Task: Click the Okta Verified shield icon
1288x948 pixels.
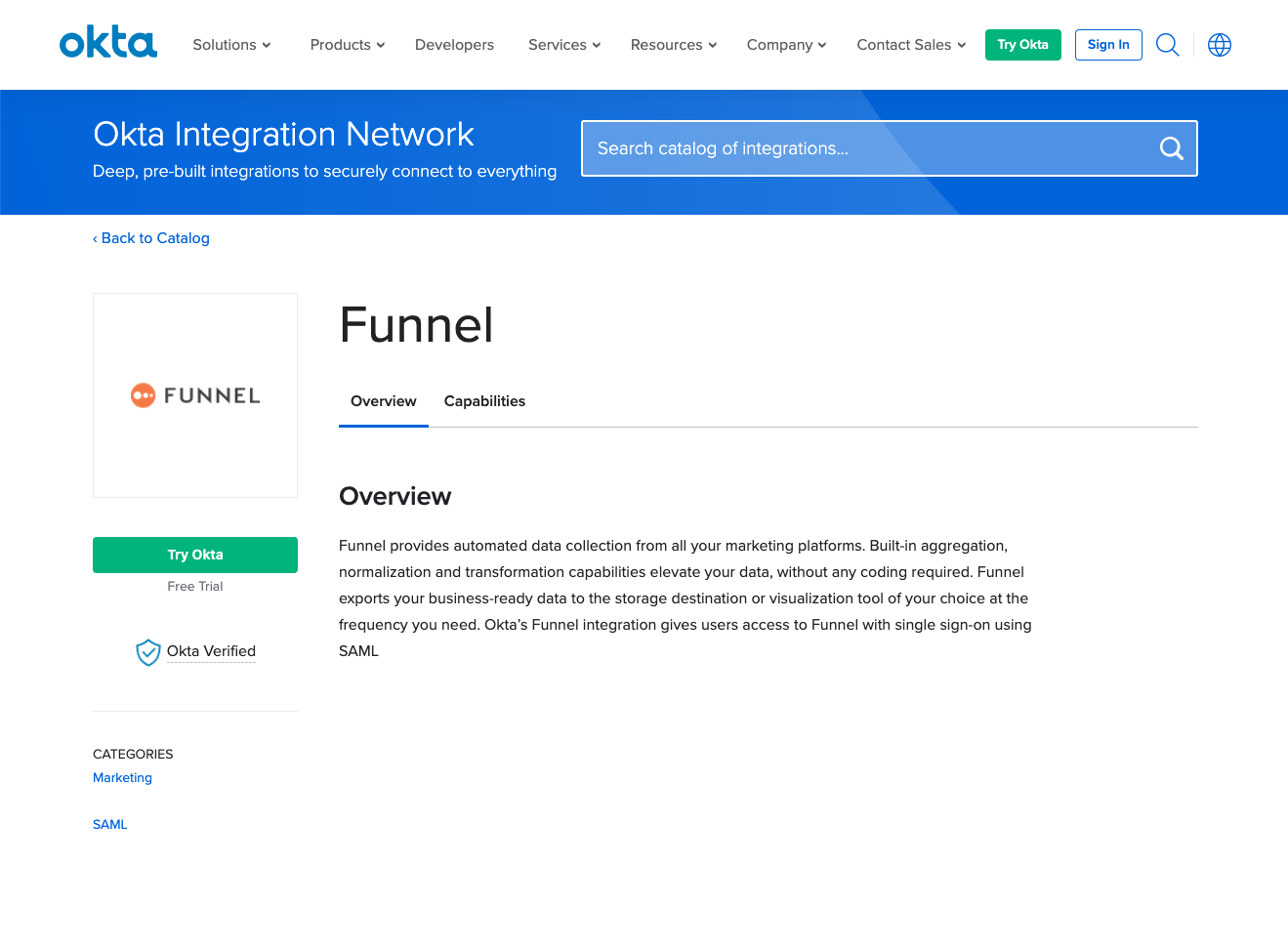Action: click(x=147, y=652)
